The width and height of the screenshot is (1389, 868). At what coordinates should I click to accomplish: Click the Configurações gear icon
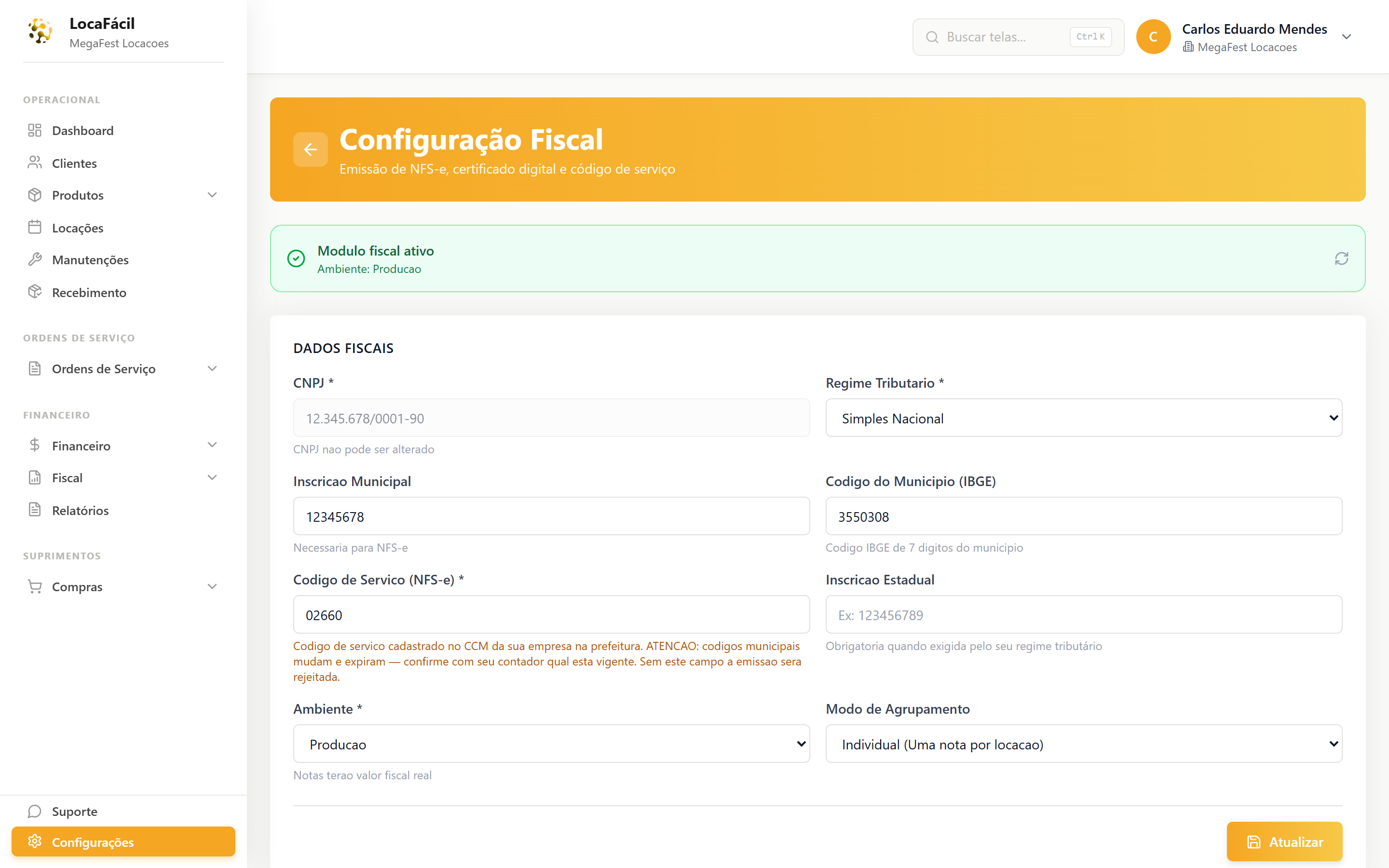(34, 841)
